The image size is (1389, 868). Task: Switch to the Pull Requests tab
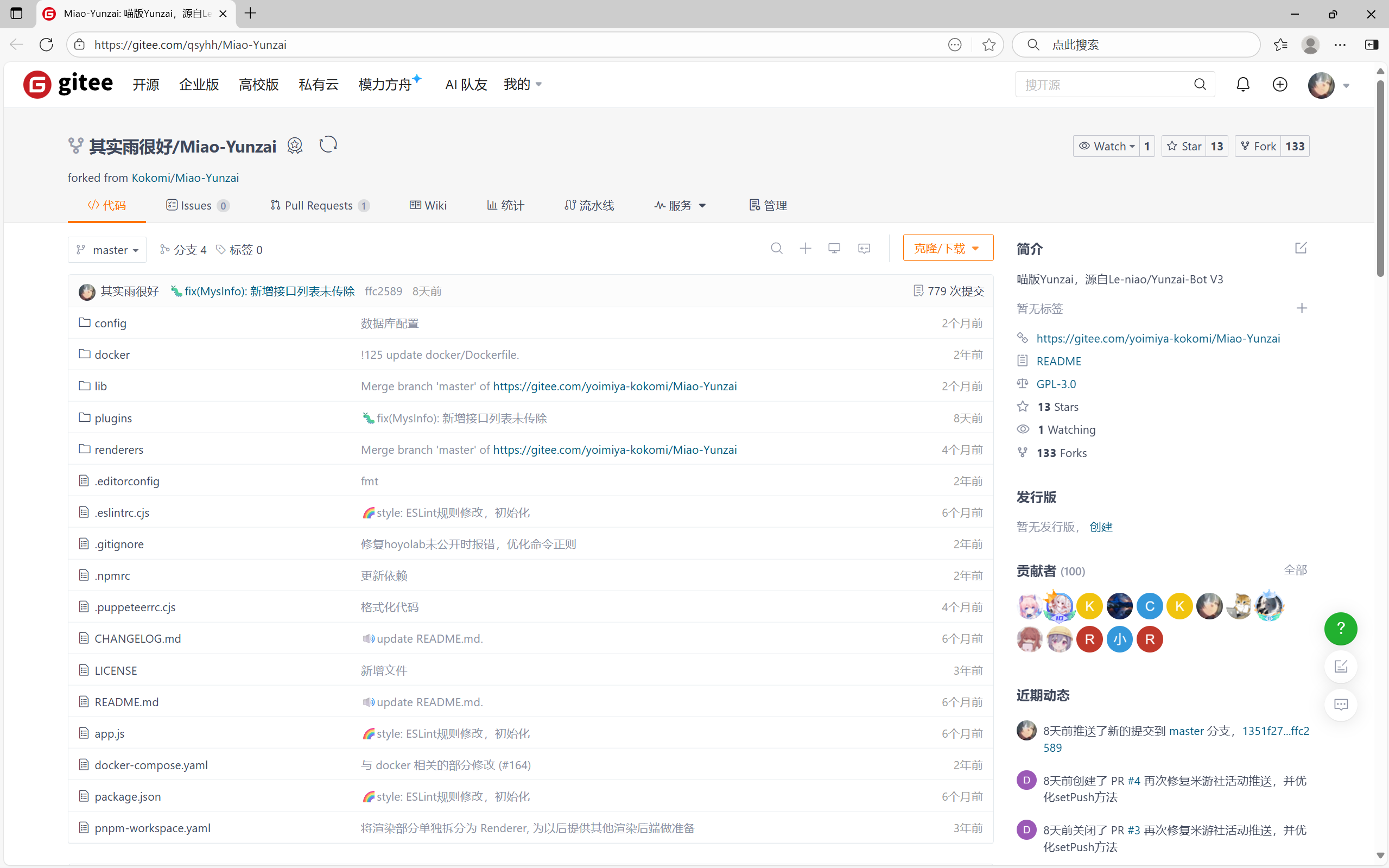319,206
